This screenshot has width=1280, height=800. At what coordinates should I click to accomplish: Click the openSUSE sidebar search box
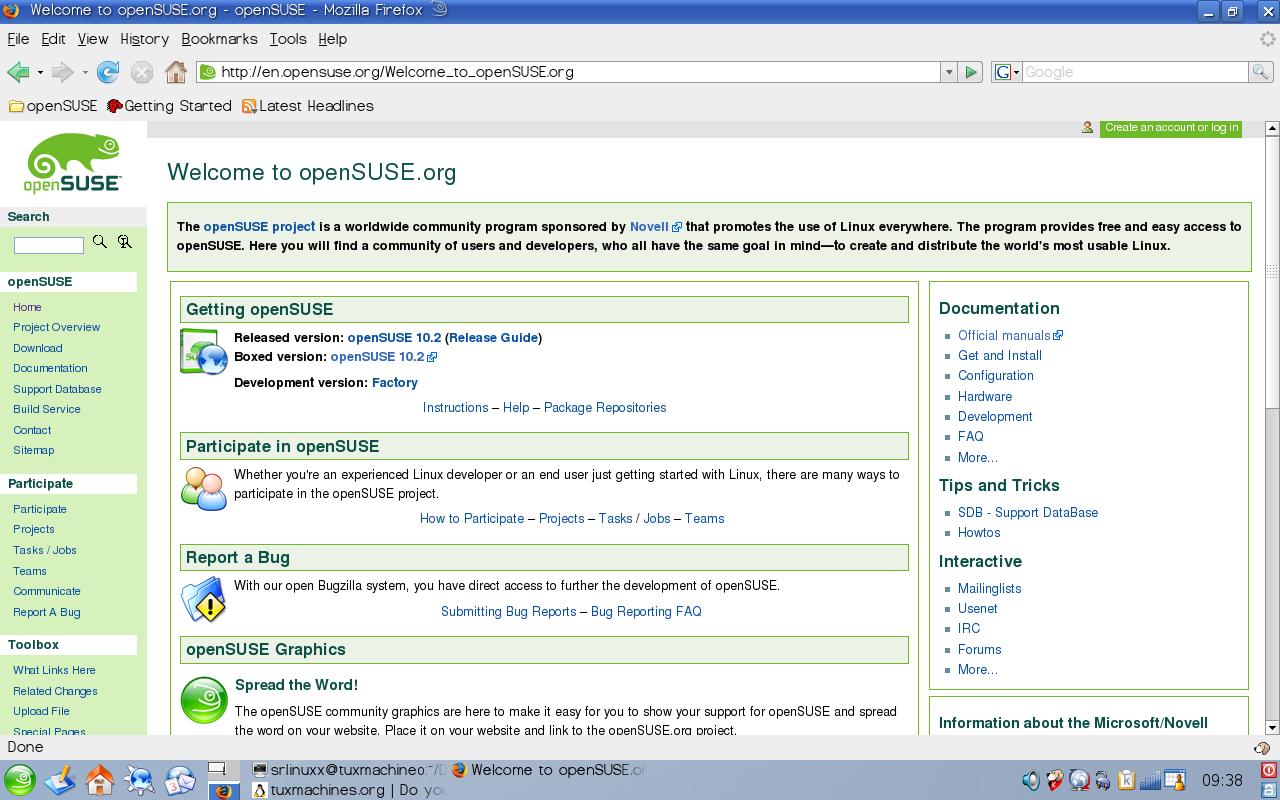(x=49, y=245)
